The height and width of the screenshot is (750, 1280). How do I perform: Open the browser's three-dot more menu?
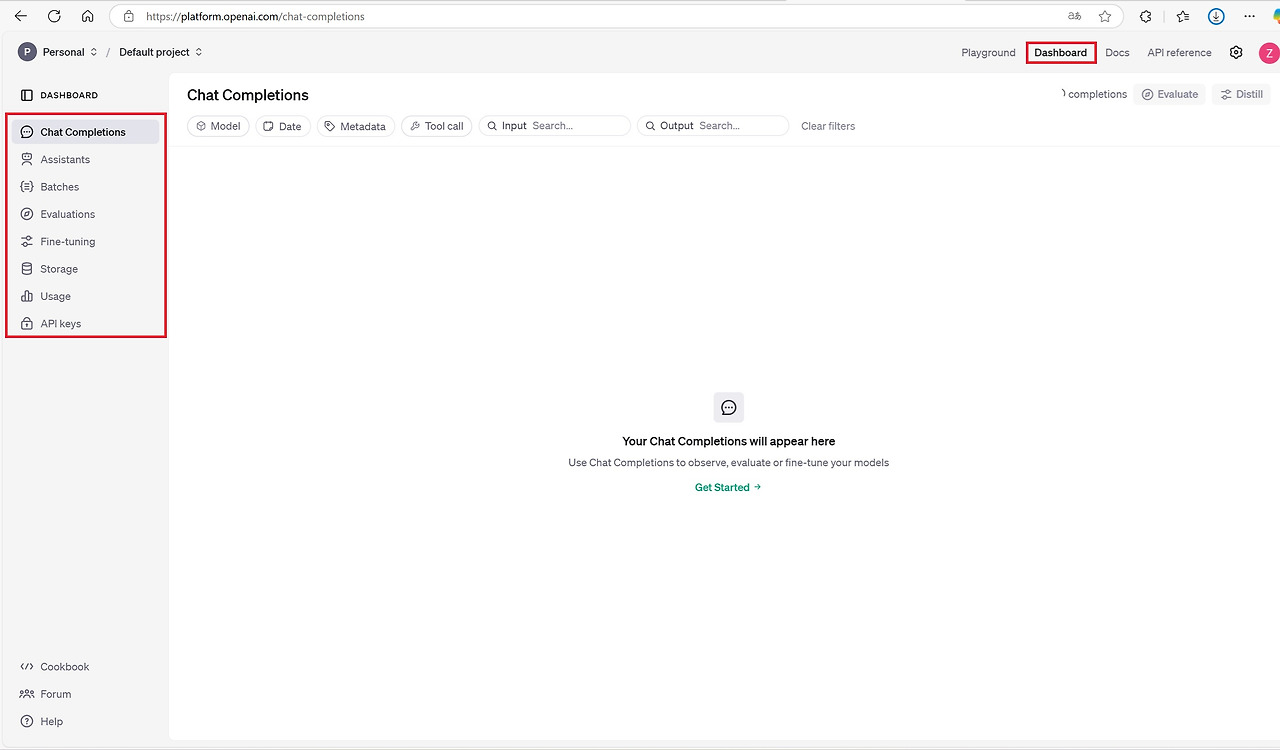1249,16
